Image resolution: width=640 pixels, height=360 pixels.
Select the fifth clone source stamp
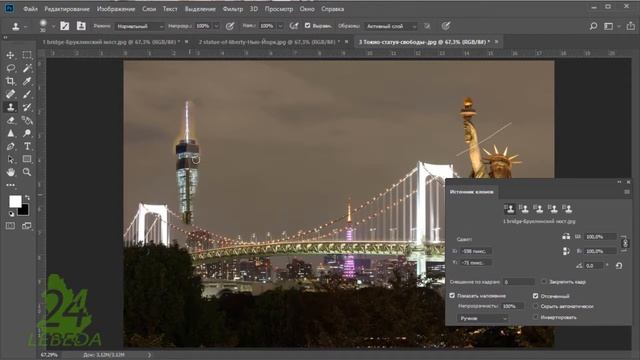pos(568,209)
